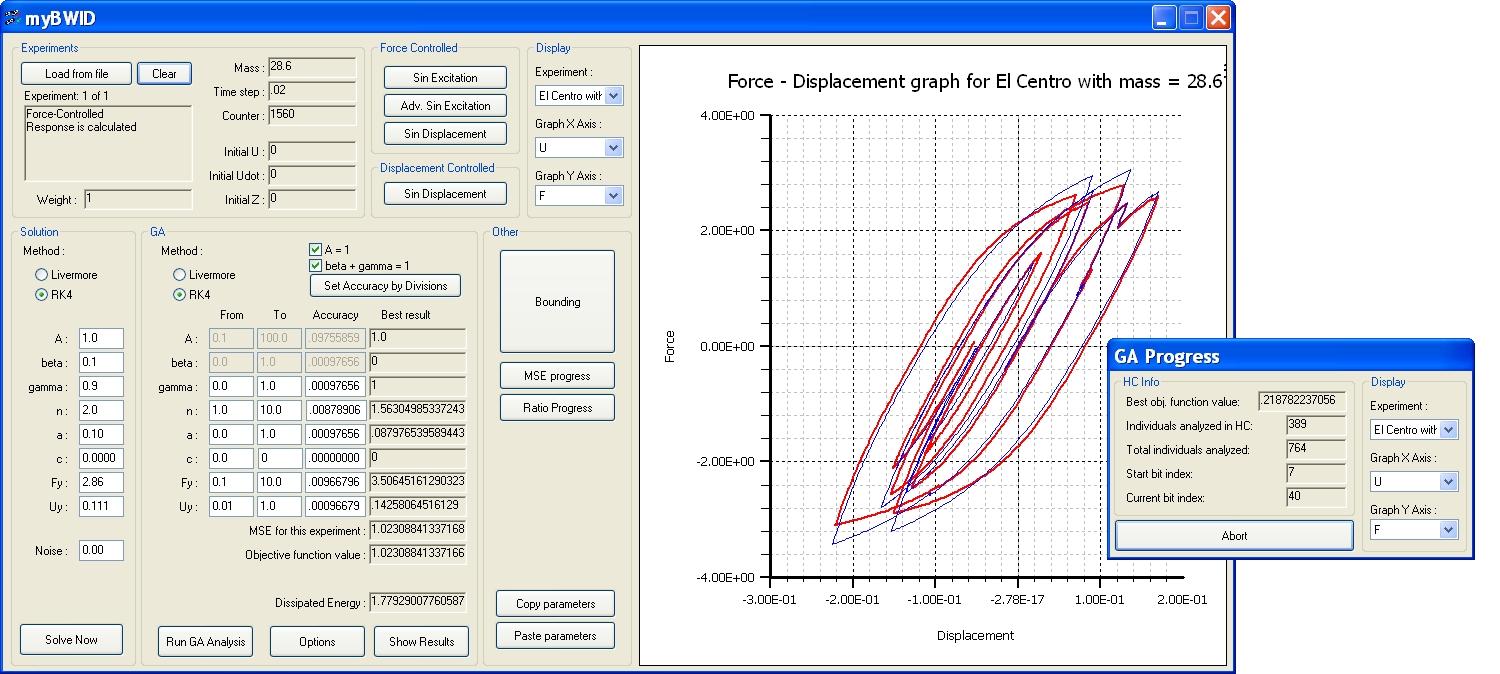Click the Solve Now button
1500x674 pixels.
pos(72,640)
